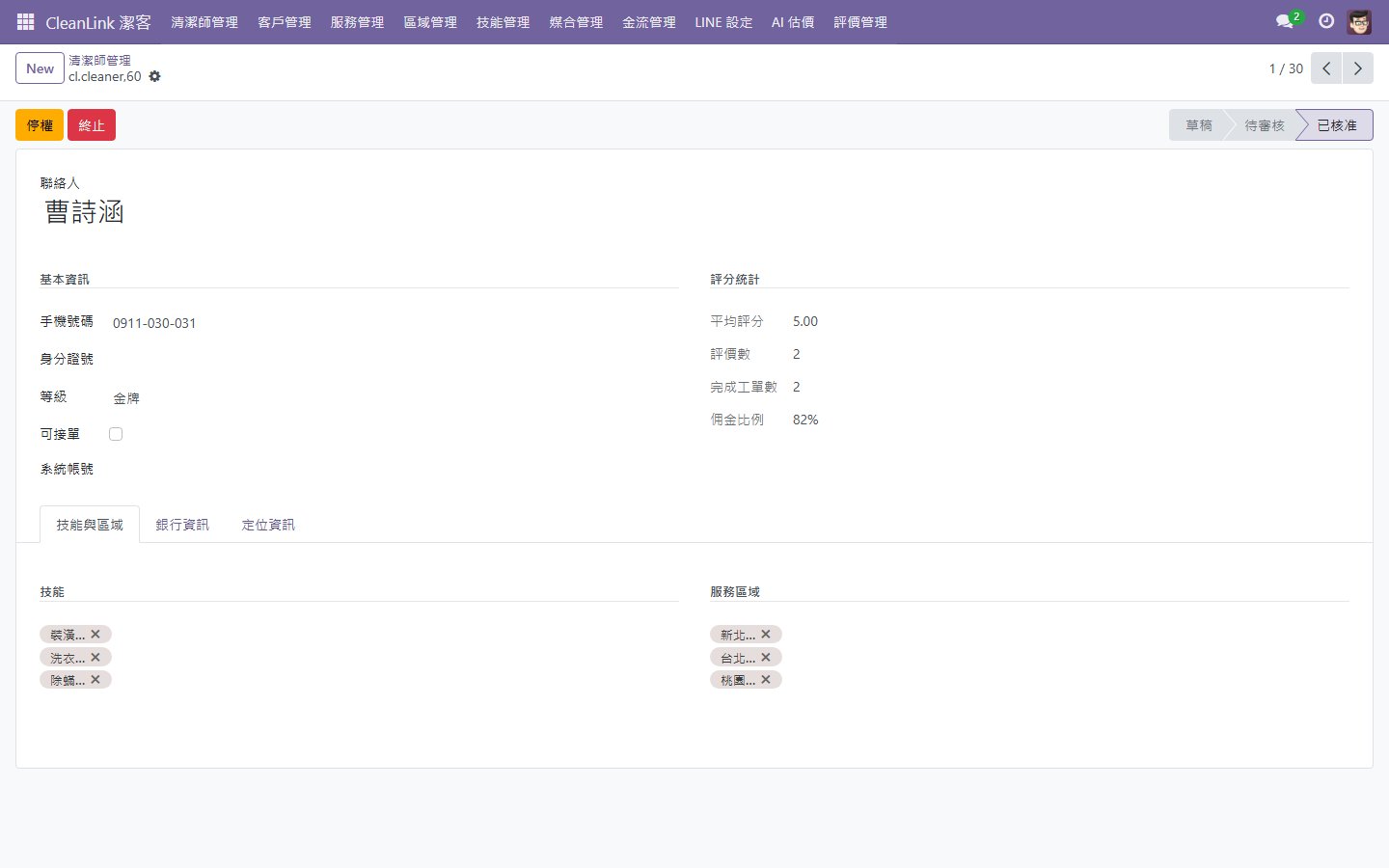Image resolution: width=1389 pixels, height=868 pixels.
Task: Click the yellow 停權 button
Action: point(40,125)
